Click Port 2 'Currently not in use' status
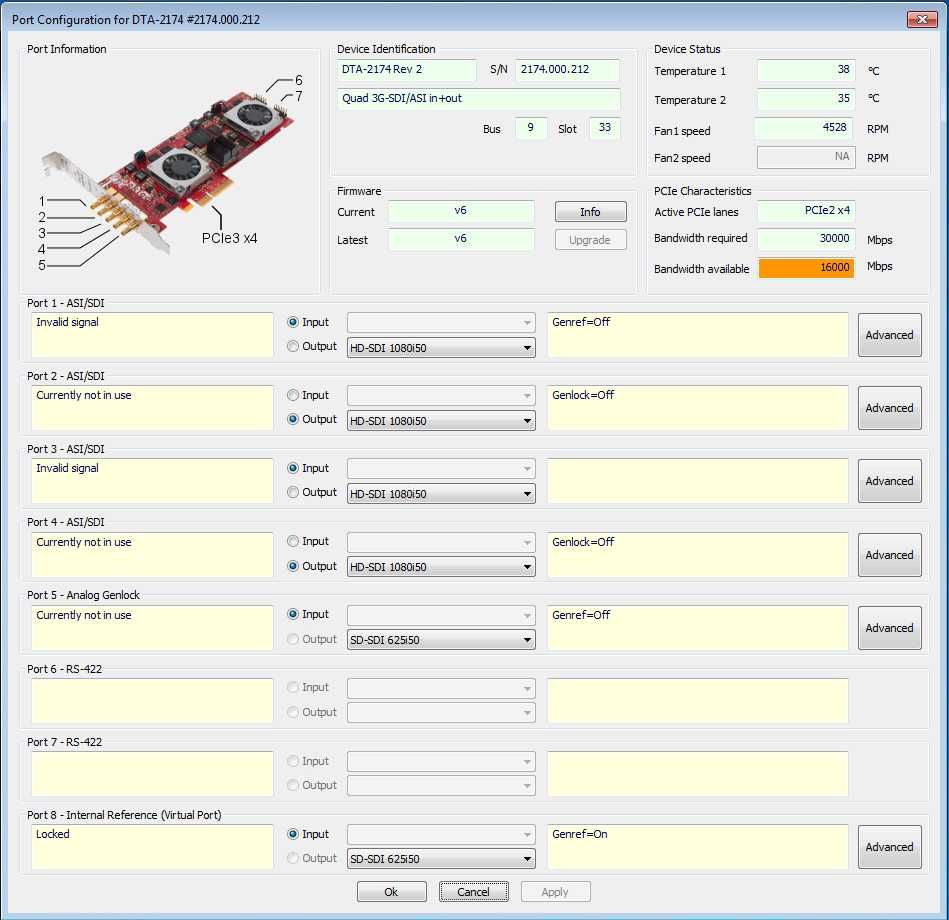Viewport: 949px width, 920px height. click(84, 395)
